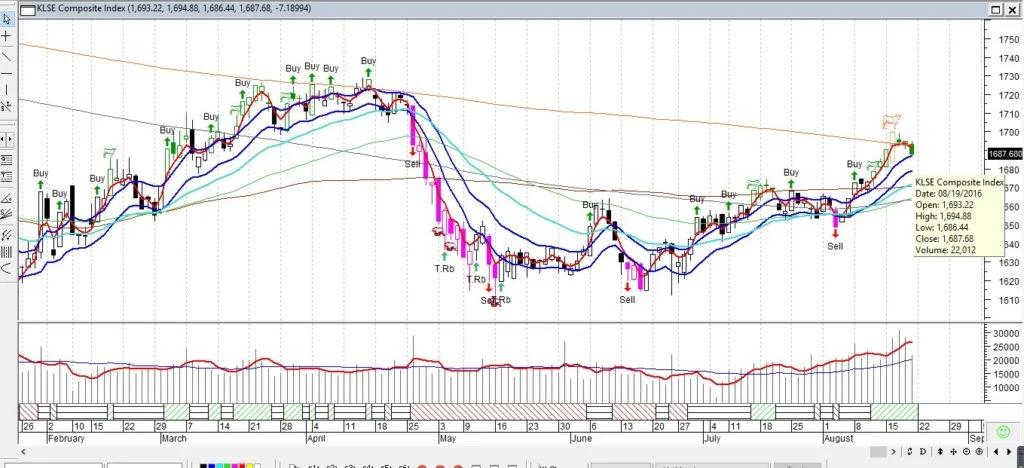Click the March month label
Viewport: 1024px width, 468px height.
(174, 439)
